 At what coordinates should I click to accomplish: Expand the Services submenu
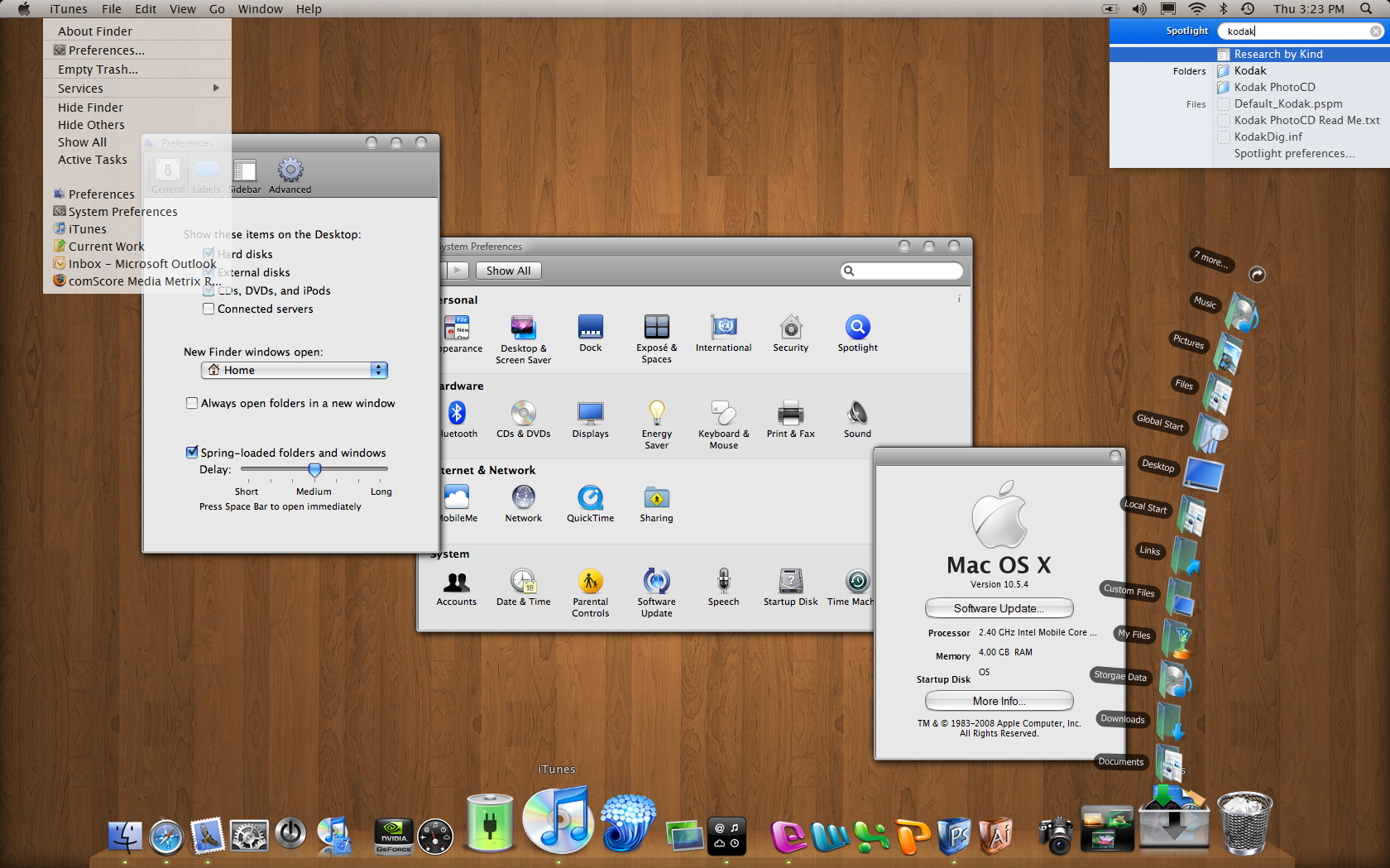tap(137, 88)
